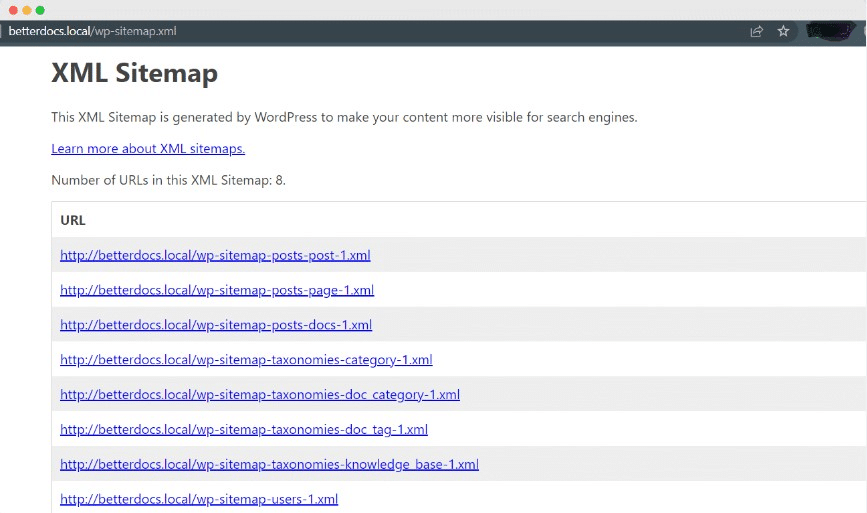Open the blurred profile avatar

pyautogui.click(x=831, y=31)
